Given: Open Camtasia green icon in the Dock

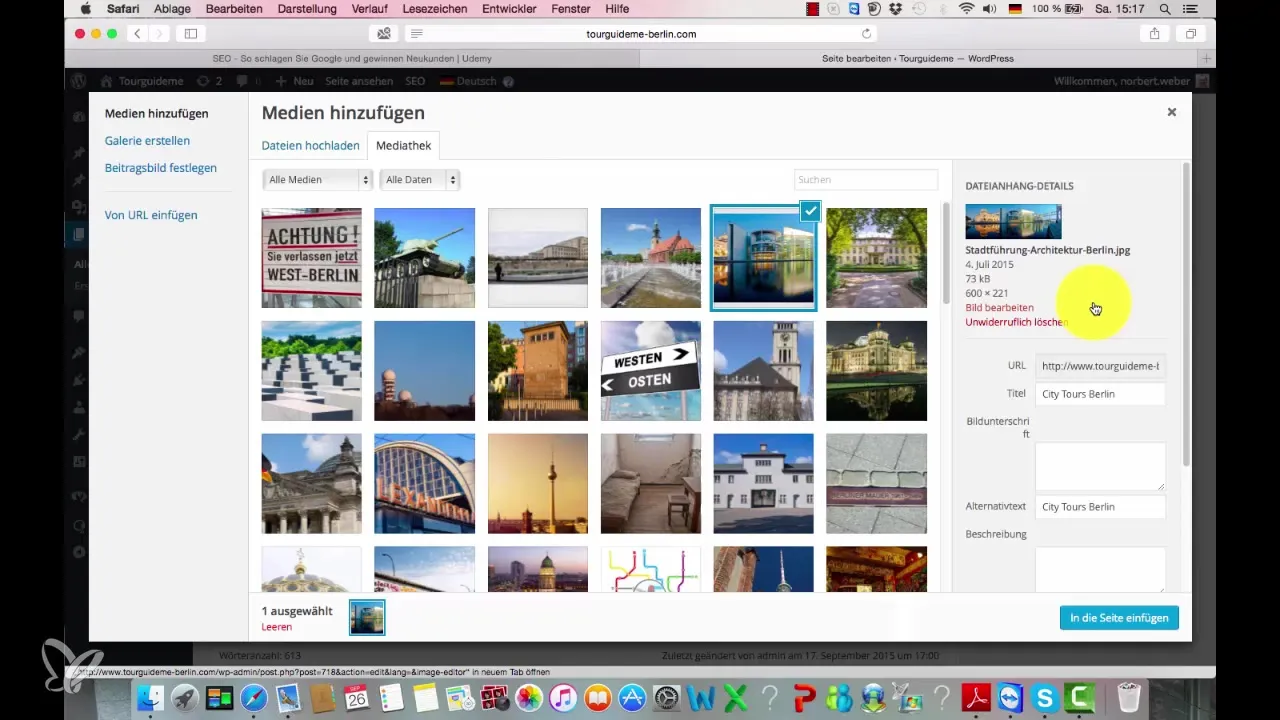Looking at the screenshot, I should pos(1078,698).
